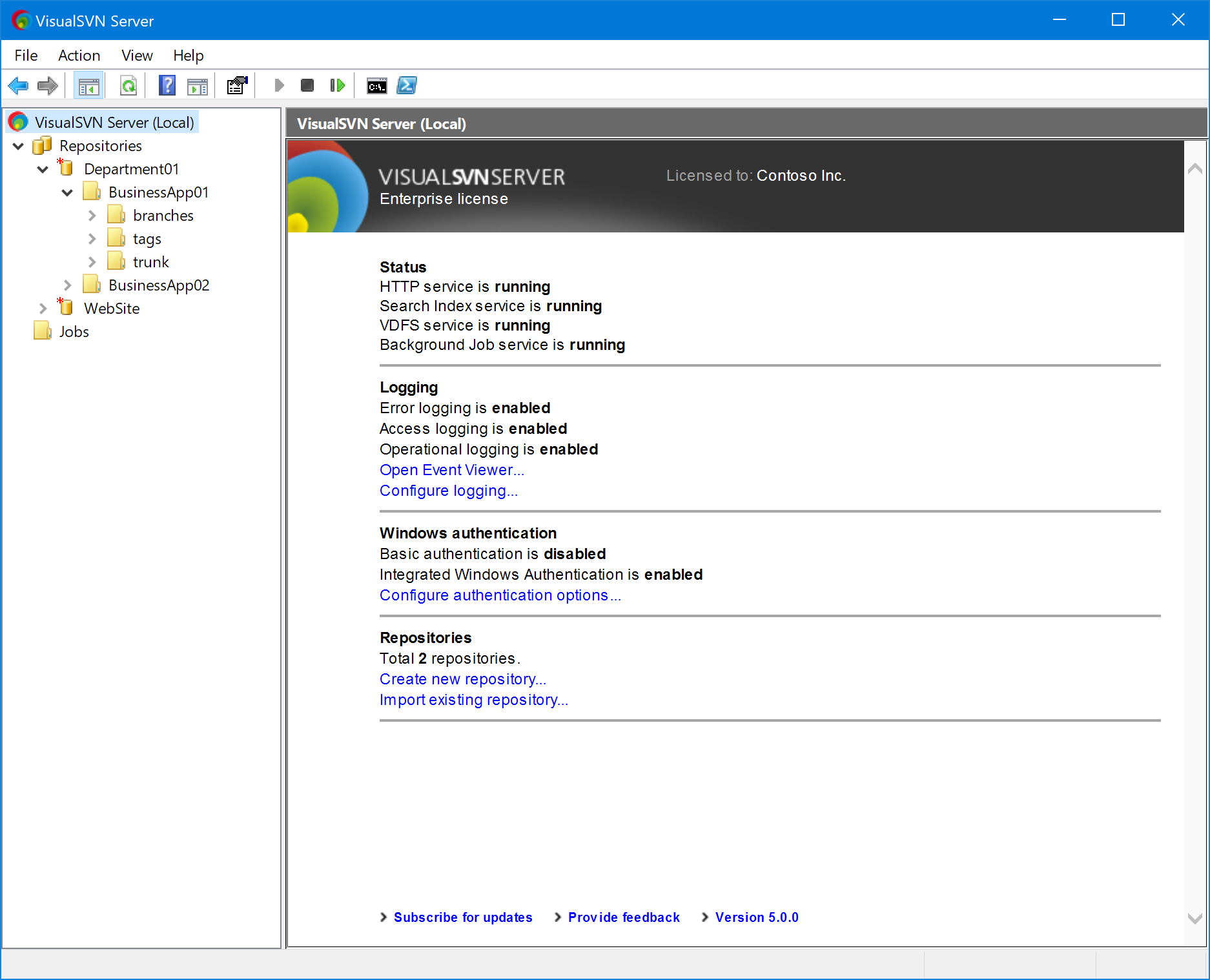Image resolution: width=1210 pixels, height=980 pixels.
Task: Toggle the action pane visibility
Action: 198,85
